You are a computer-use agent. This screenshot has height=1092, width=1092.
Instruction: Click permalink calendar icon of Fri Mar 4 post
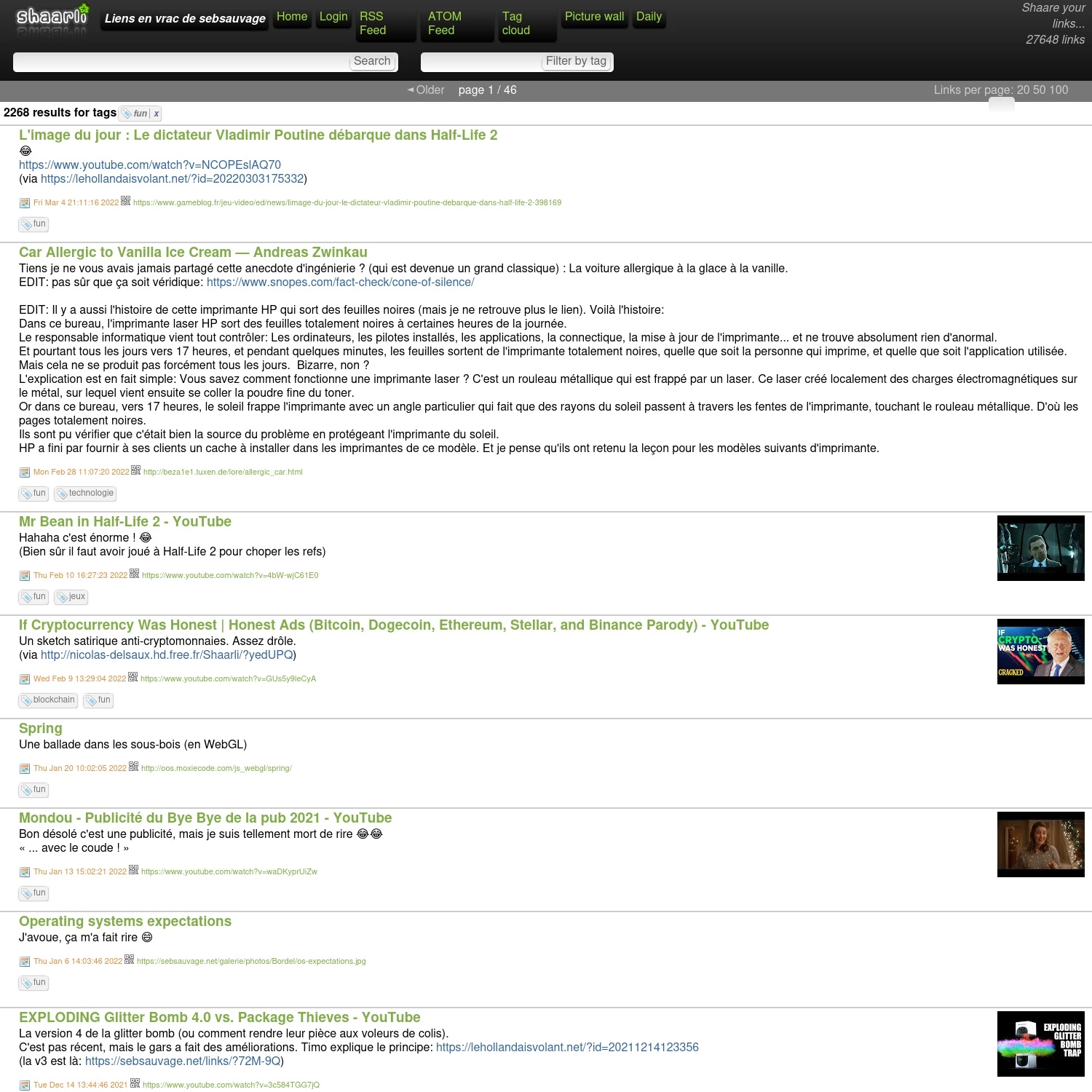coord(25,203)
